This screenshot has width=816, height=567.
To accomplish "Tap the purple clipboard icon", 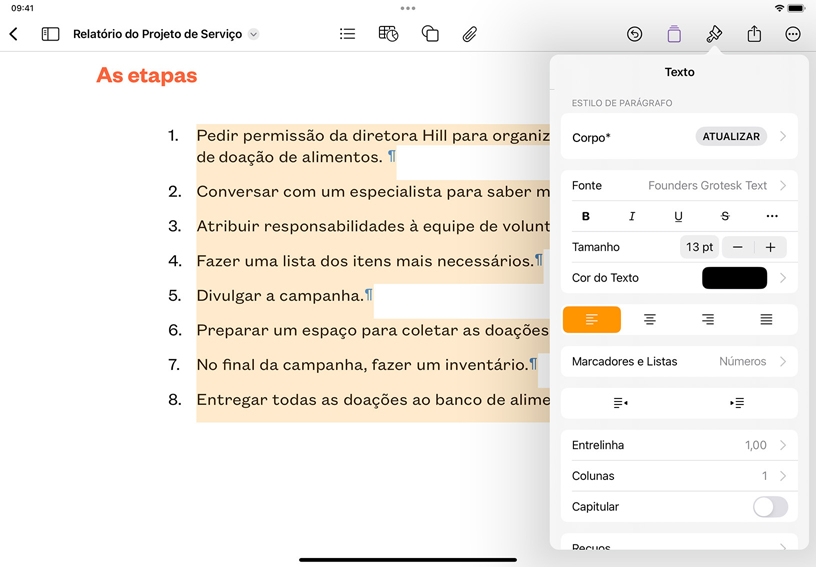I will (x=674, y=34).
